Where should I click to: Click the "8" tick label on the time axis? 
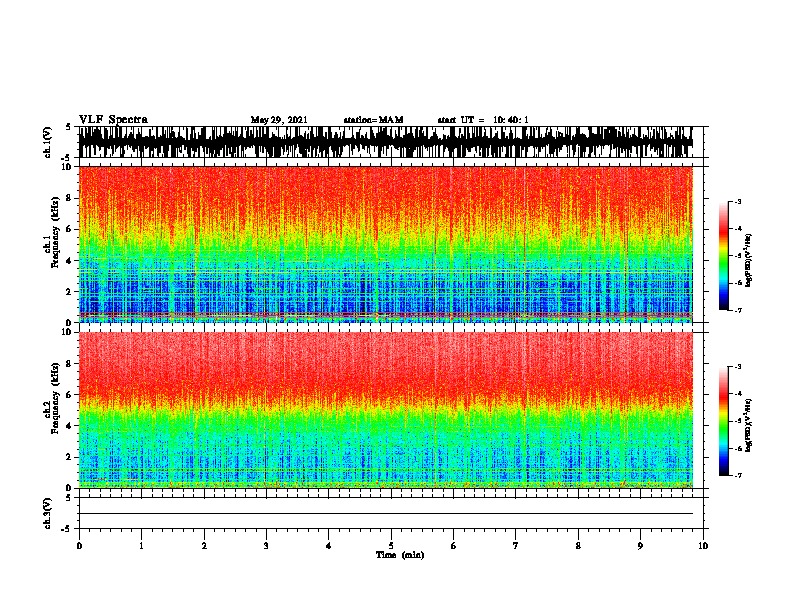tap(578, 546)
